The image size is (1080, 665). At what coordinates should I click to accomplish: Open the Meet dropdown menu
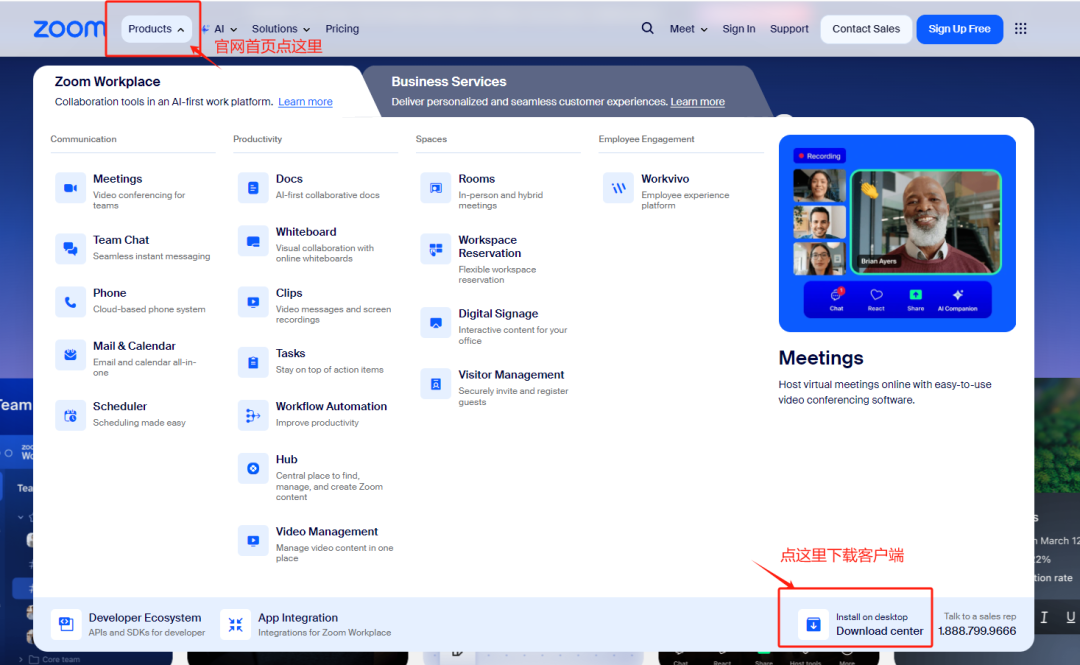(x=688, y=29)
